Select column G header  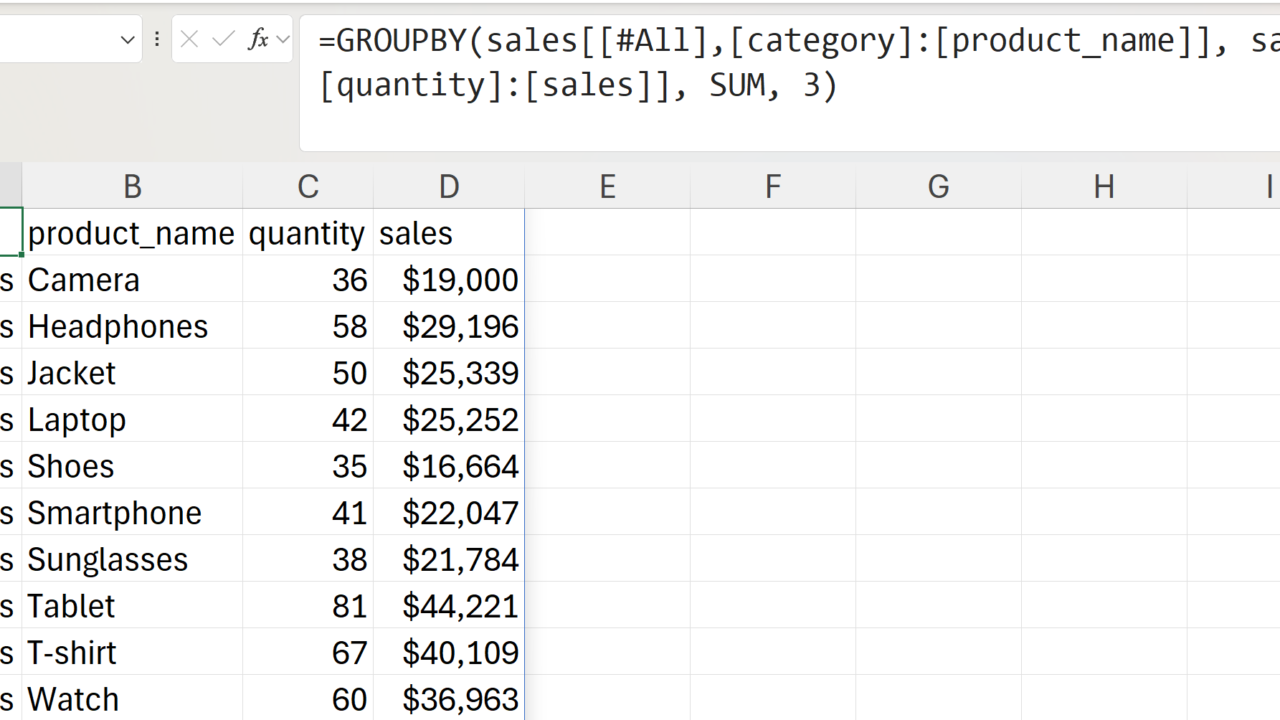(938, 186)
